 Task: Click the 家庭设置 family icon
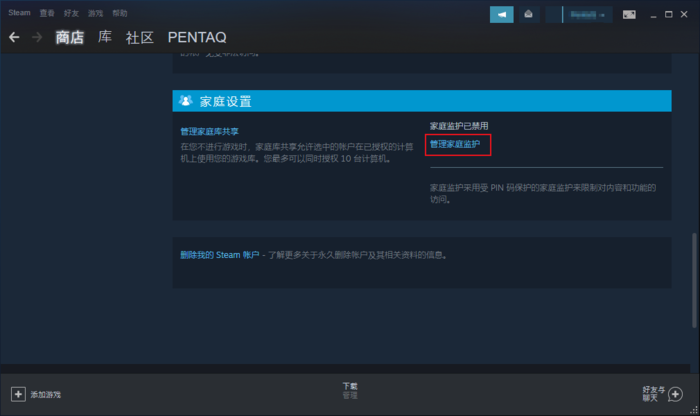coord(186,101)
